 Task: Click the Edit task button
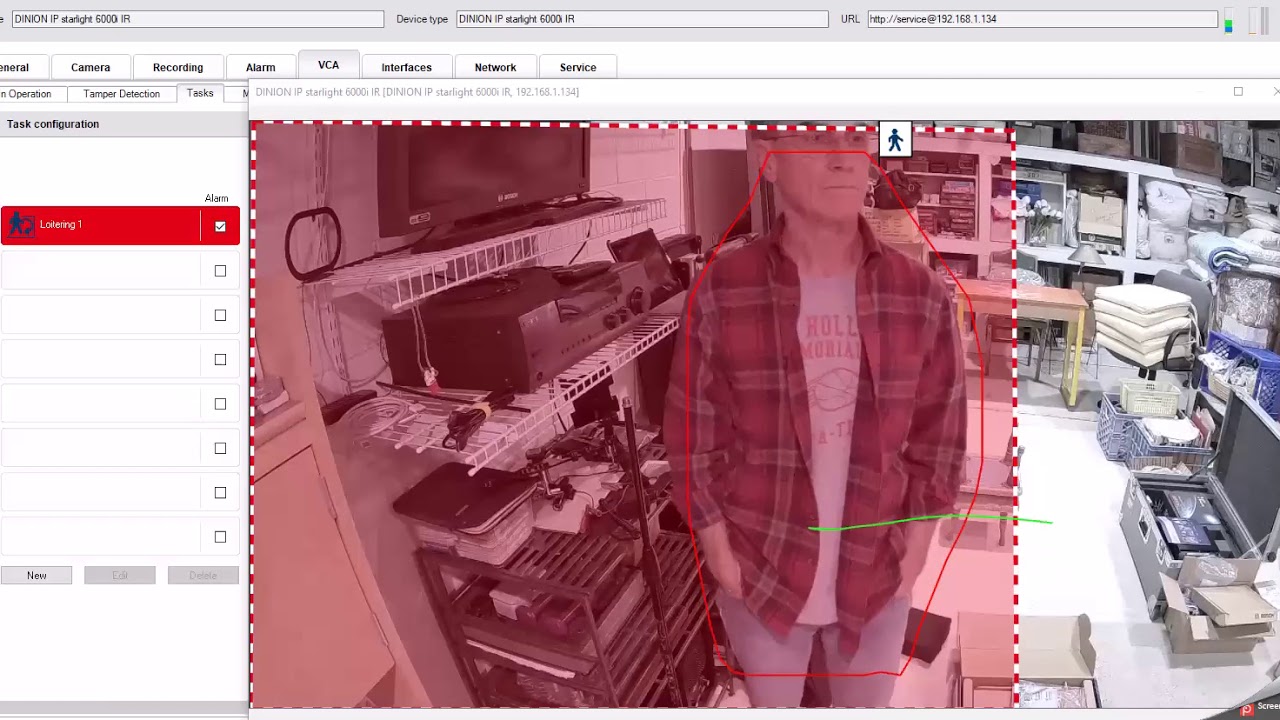120,575
